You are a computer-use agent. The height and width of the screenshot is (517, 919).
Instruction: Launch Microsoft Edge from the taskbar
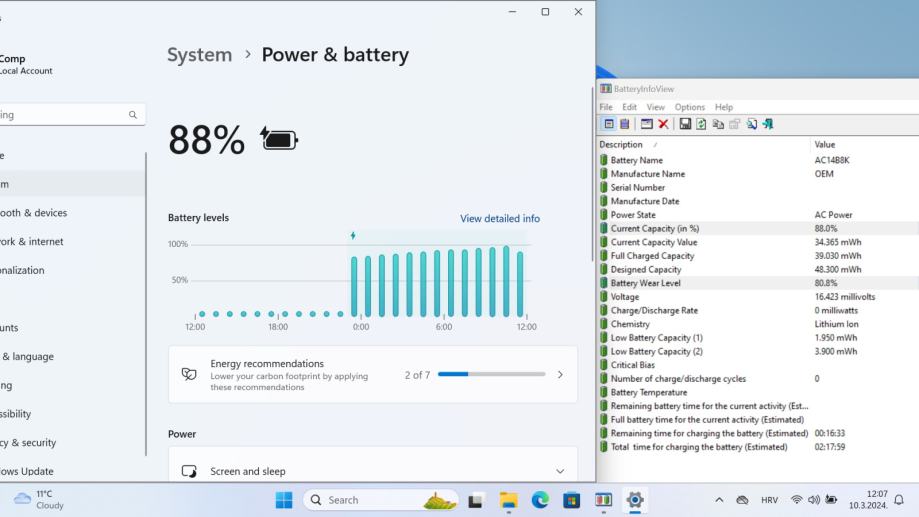click(540, 500)
